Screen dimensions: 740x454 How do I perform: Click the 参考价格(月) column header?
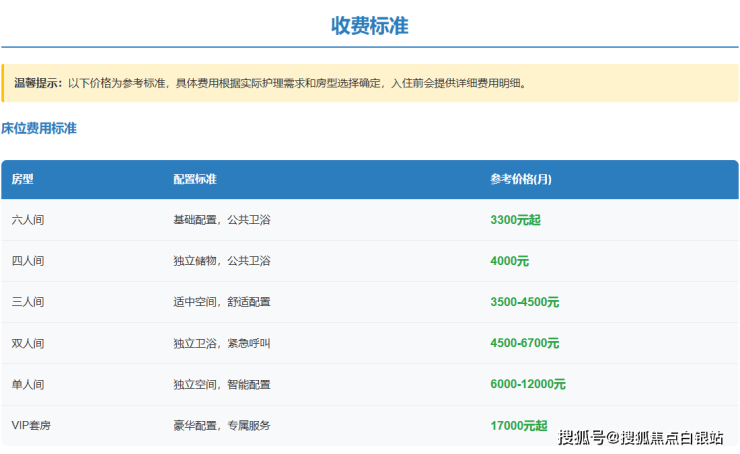pyautogui.click(x=520, y=180)
